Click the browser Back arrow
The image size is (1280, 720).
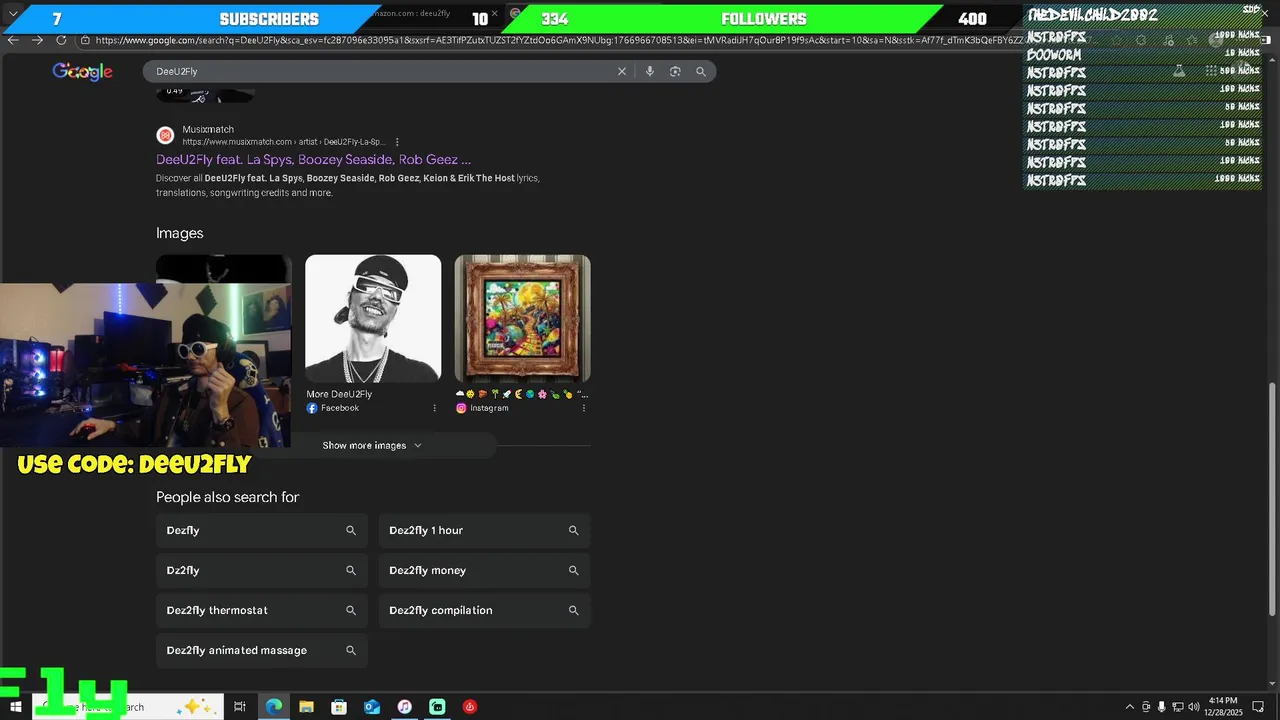[x=13, y=40]
